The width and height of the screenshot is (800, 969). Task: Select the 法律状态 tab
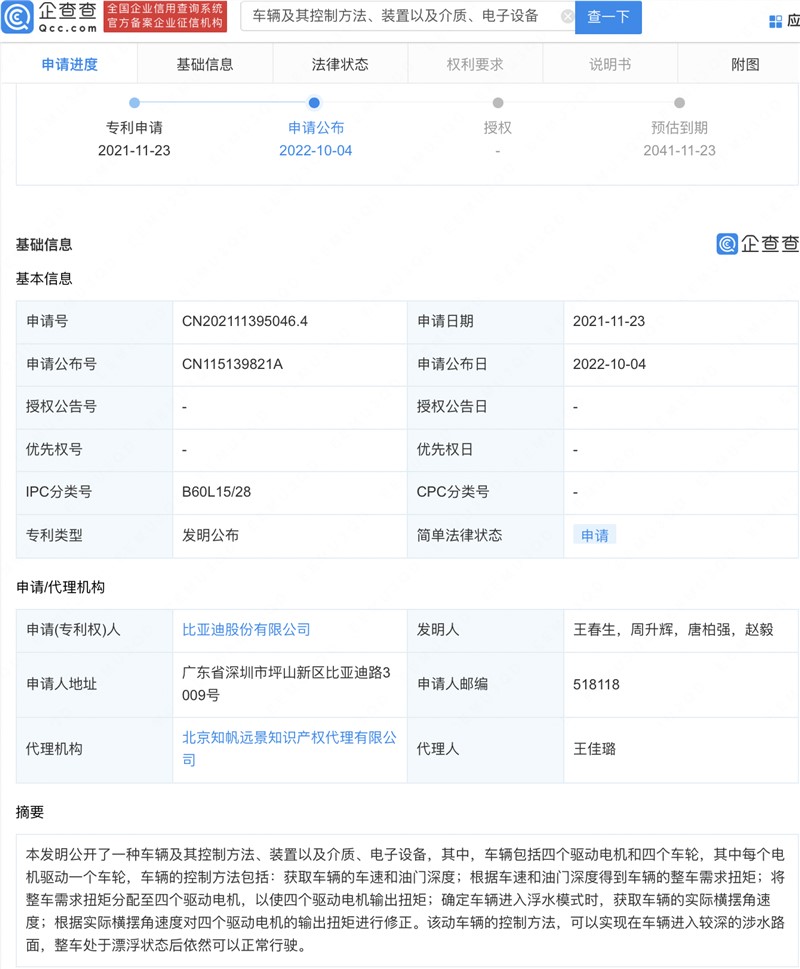pos(340,62)
